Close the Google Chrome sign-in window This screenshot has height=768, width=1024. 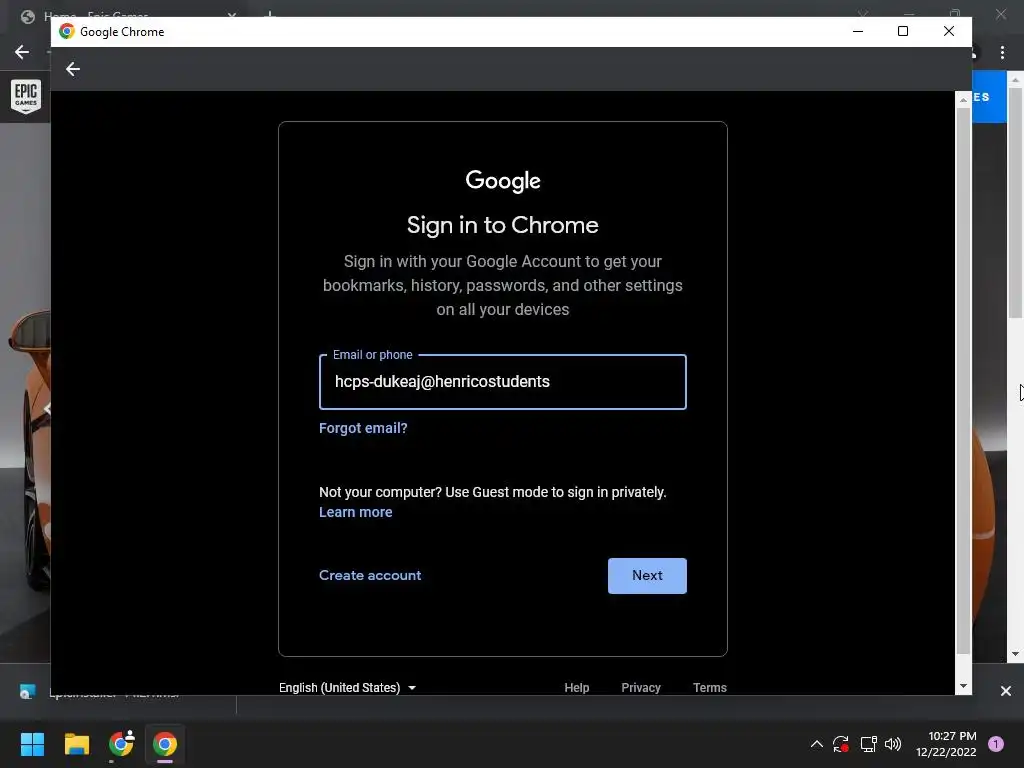point(949,31)
